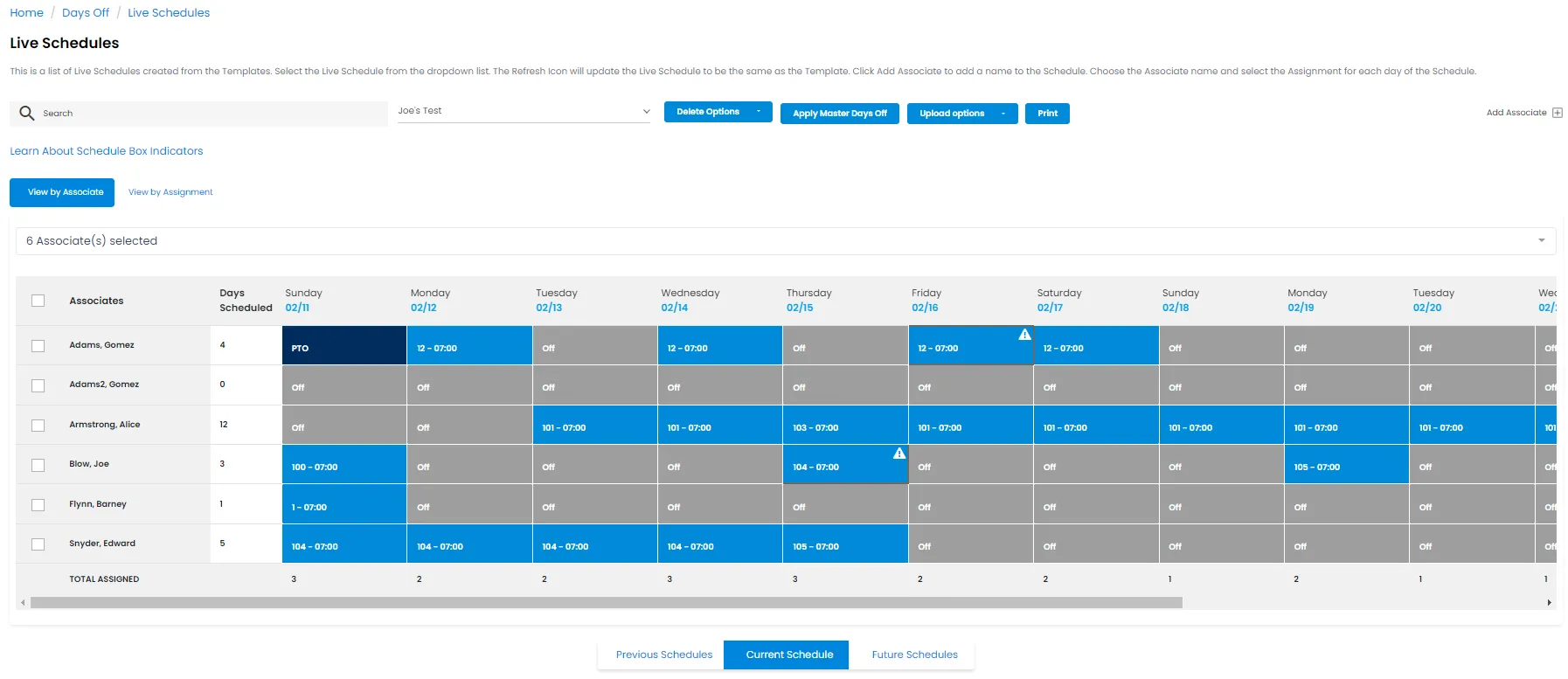The height and width of the screenshot is (679, 1568).
Task: Open Upload options dropdown arrow
Action: tap(1003, 114)
